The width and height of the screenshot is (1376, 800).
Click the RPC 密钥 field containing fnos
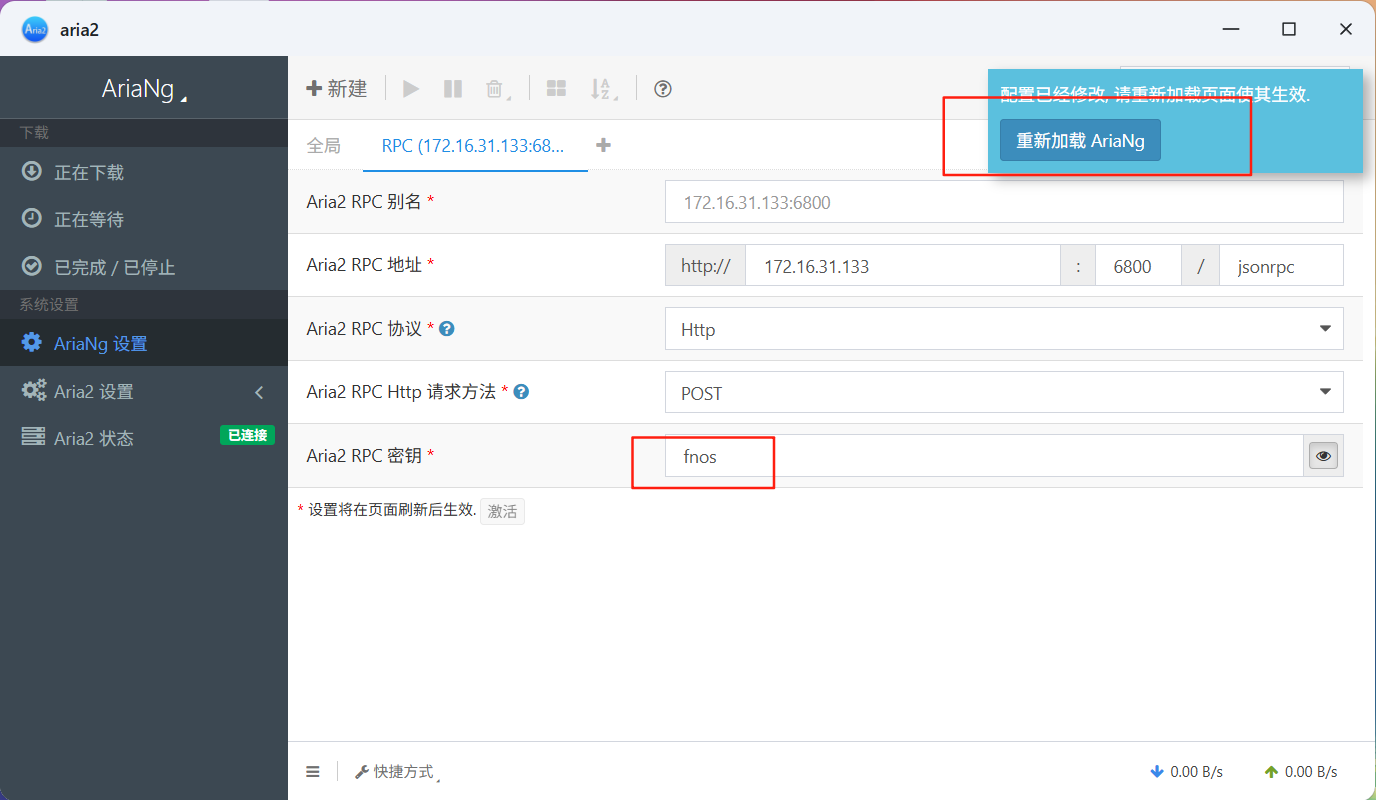(984, 456)
